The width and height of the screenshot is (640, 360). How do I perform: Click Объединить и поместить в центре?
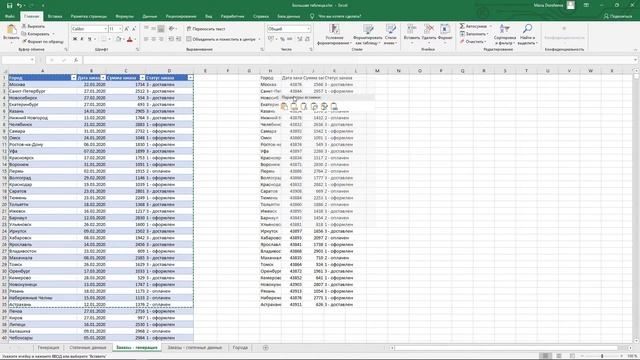tap(221, 39)
